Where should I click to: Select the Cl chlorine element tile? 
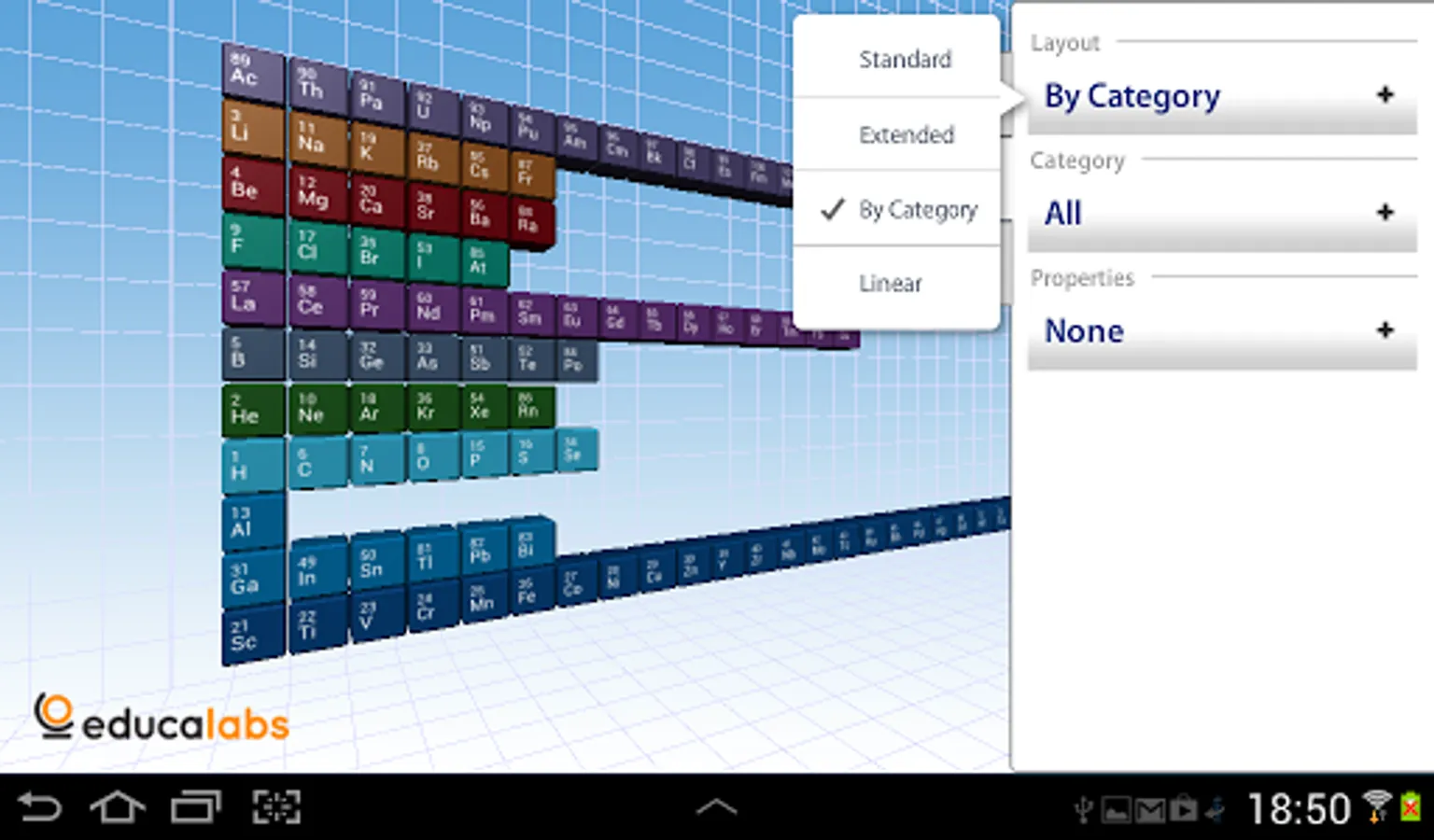click(x=317, y=247)
